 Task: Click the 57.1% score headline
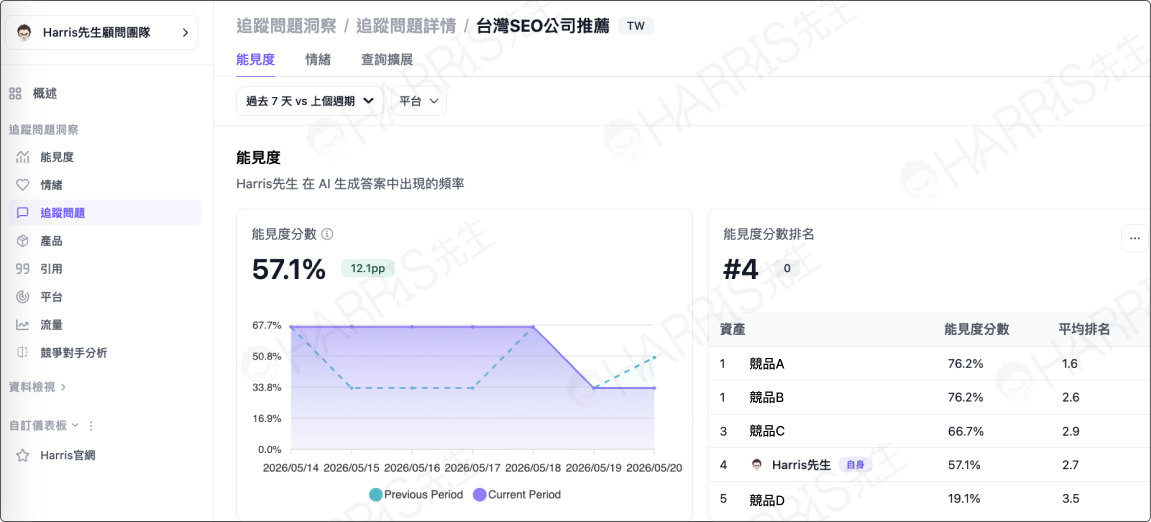[x=288, y=269]
